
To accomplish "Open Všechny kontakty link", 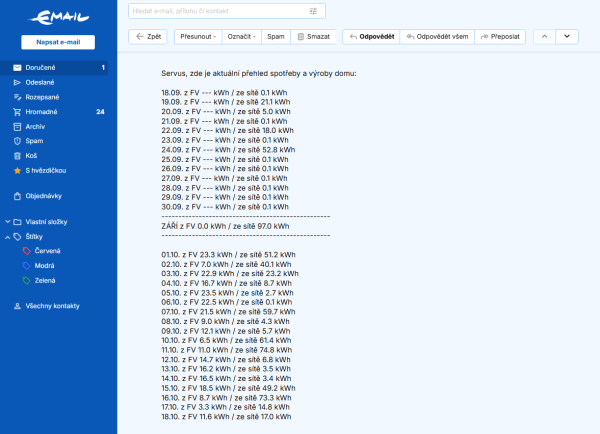I will point(52,306).
